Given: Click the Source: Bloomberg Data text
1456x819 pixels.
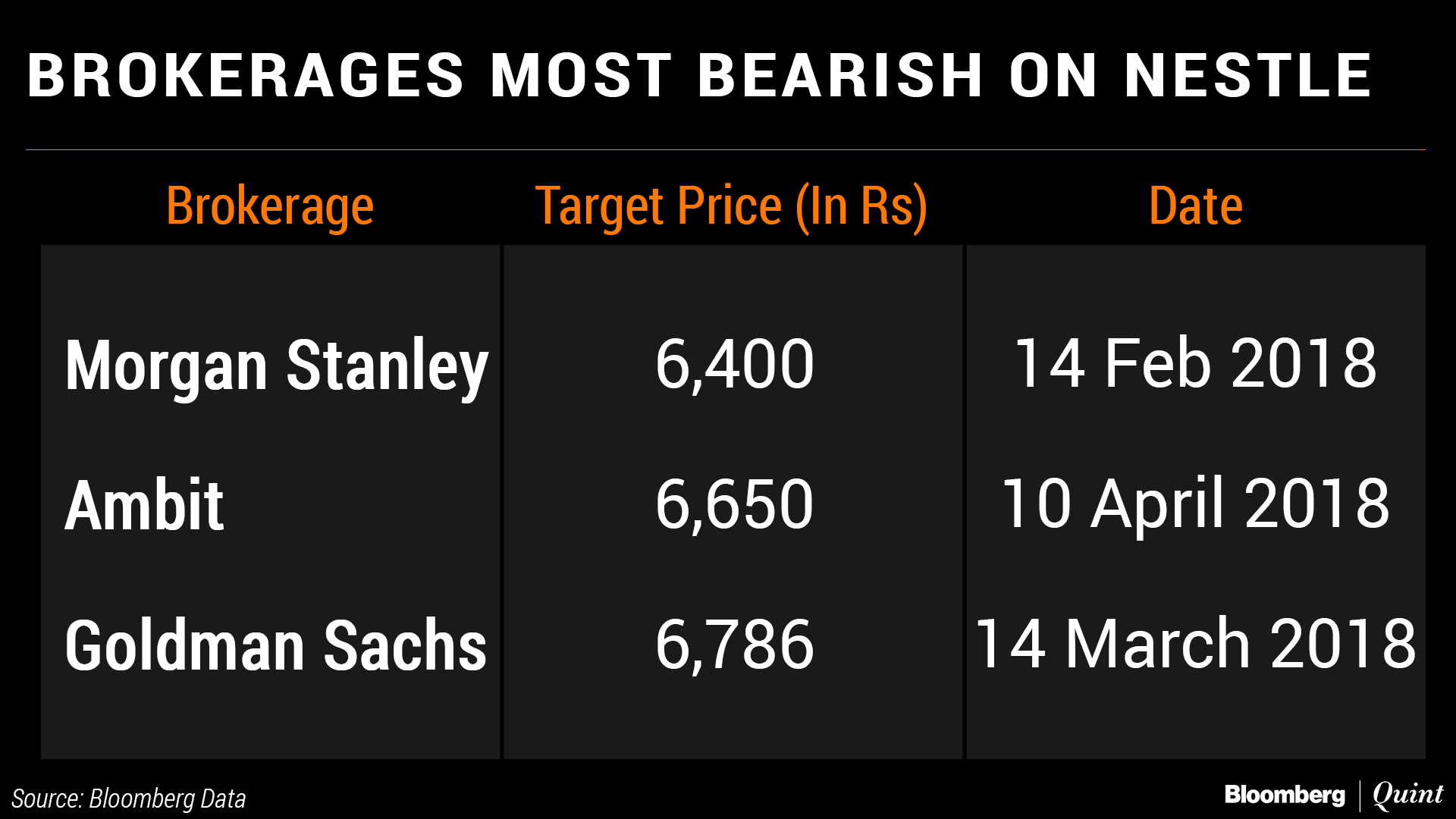Looking at the screenshot, I should coord(129,799).
